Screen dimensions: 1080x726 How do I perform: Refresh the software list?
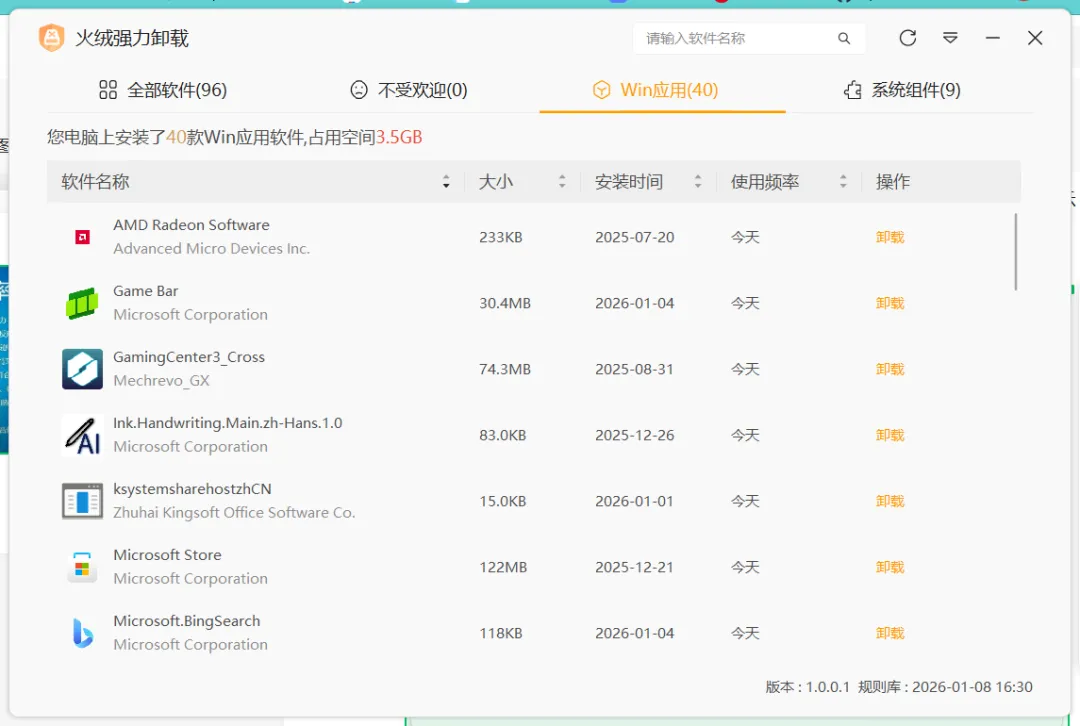click(x=908, y=38)
